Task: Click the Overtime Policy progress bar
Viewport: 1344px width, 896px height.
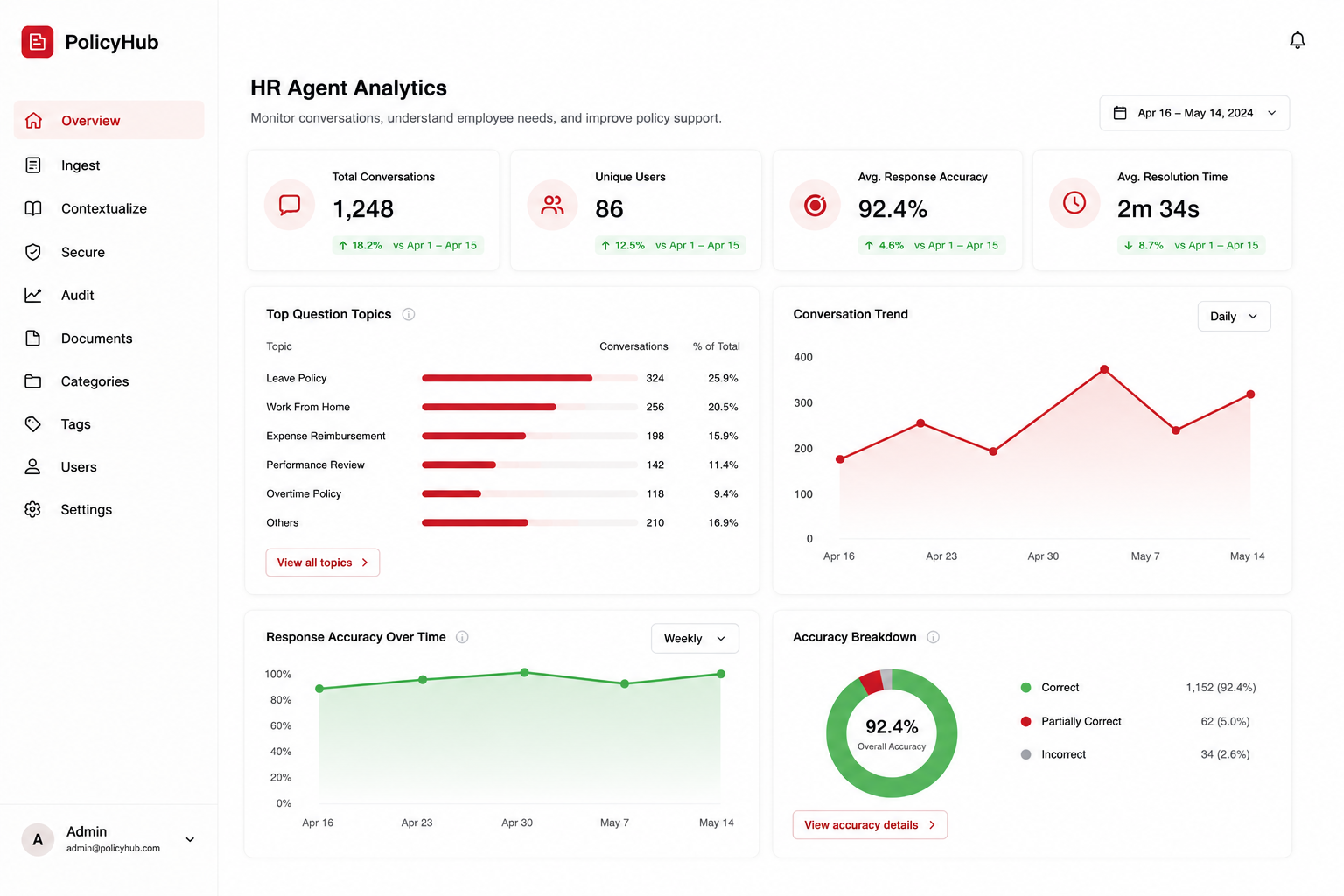Action: pos(529,493)
